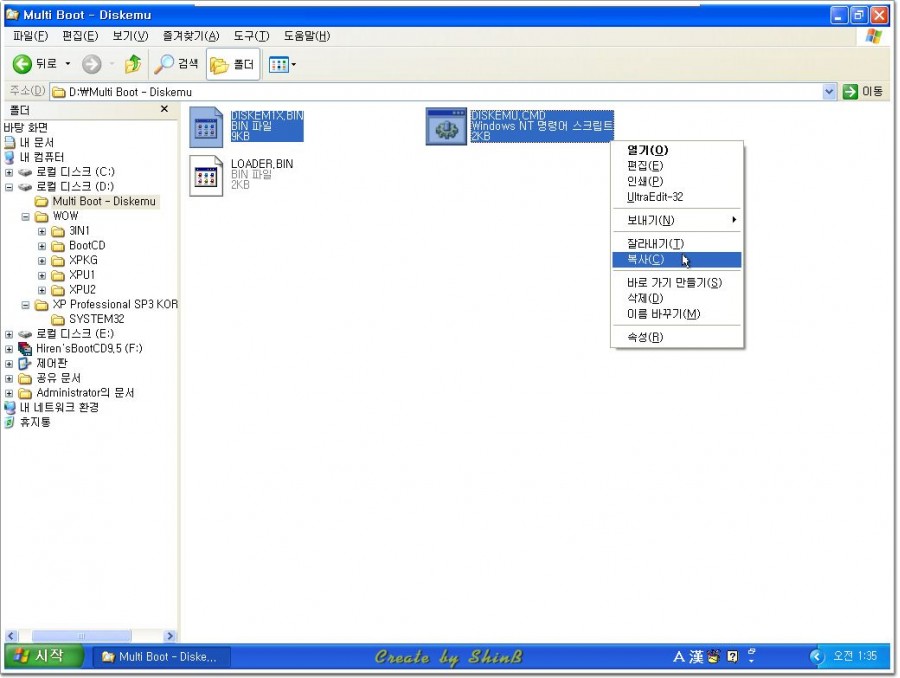Select Multi Boot - Diskemu tree folder
Image resolution: width=900 pixels, height=678 pixels.
104,202
